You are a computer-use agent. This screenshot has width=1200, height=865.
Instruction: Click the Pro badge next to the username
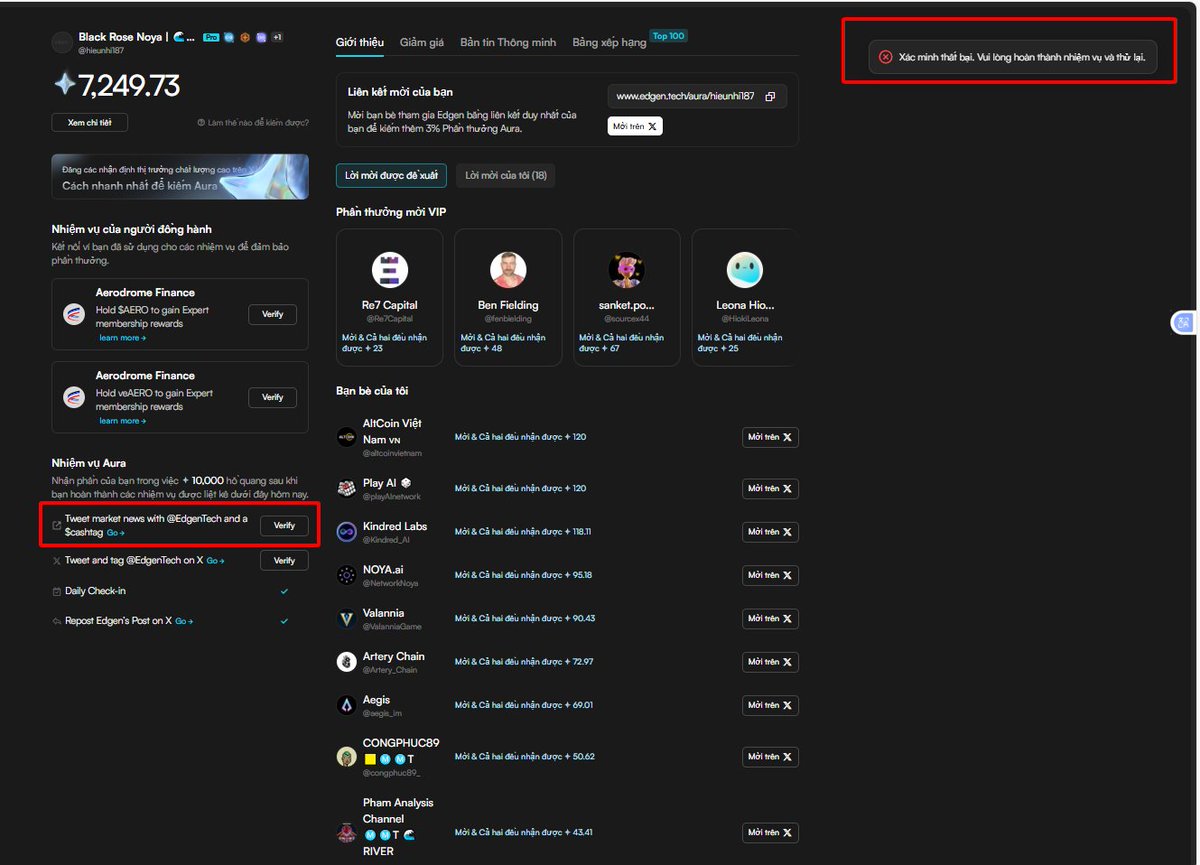coord(211,37)
